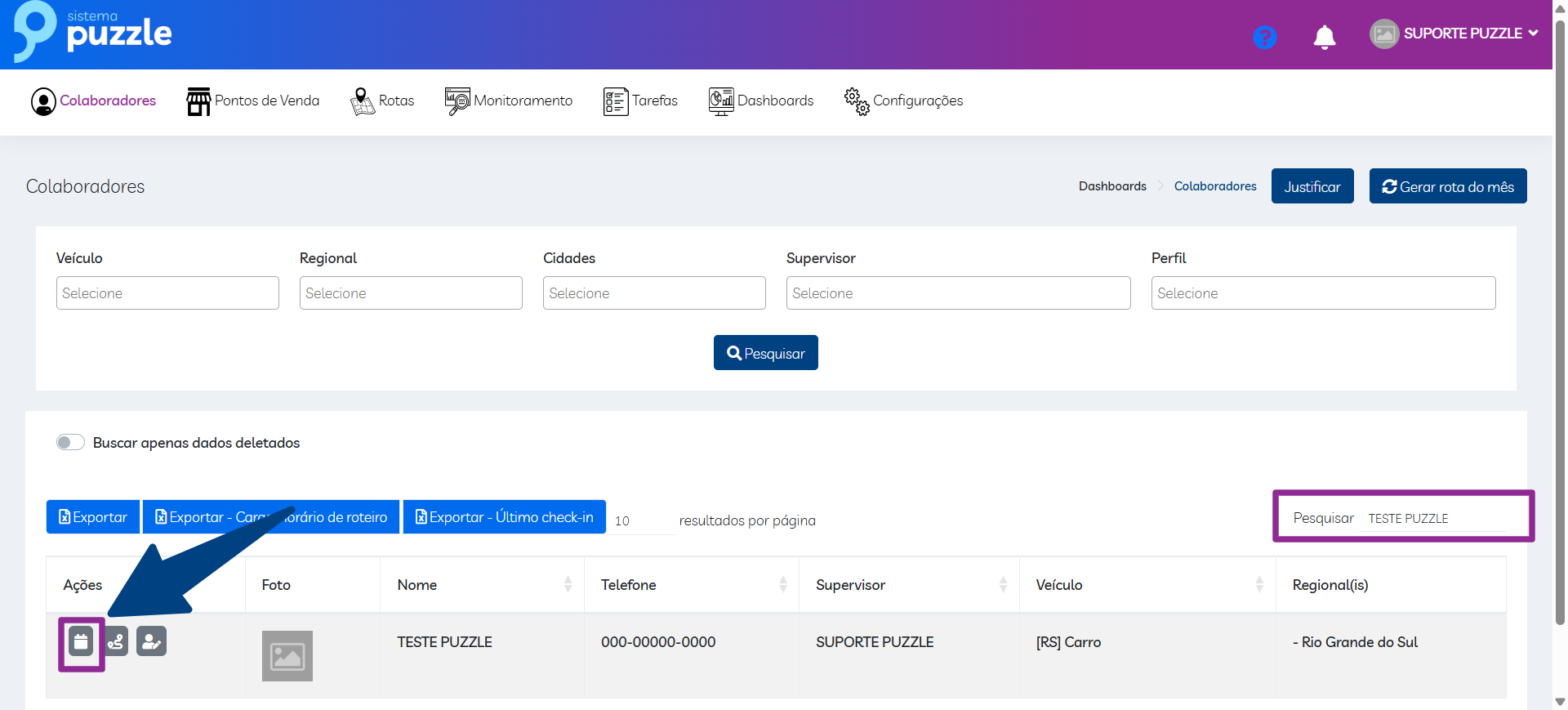
Task: Sort the table by Telefone column
Action: click(x=782, y=584)
